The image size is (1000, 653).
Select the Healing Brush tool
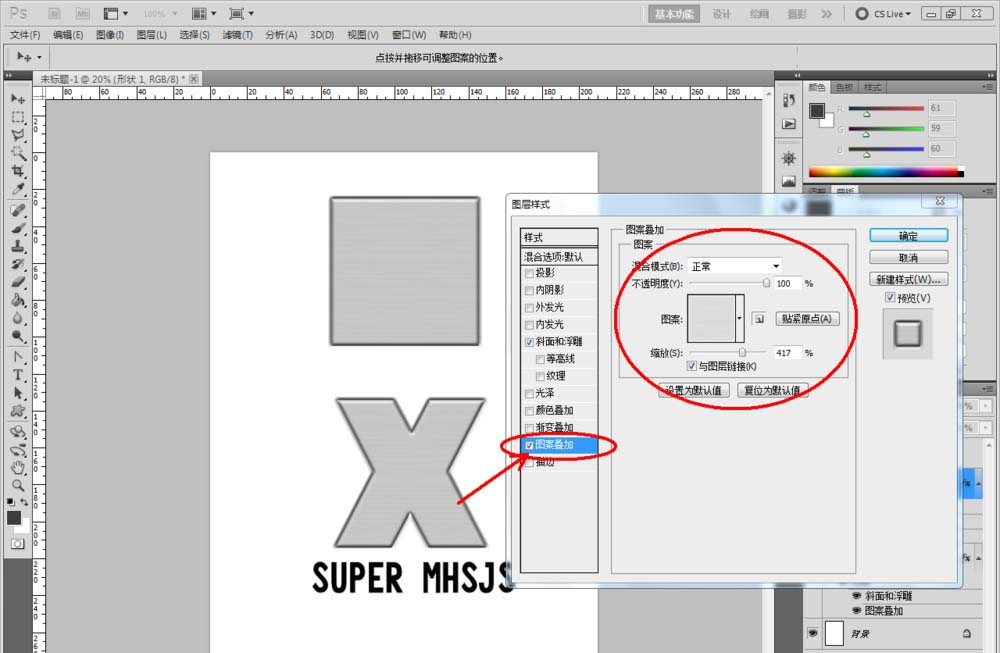point(18,210)
